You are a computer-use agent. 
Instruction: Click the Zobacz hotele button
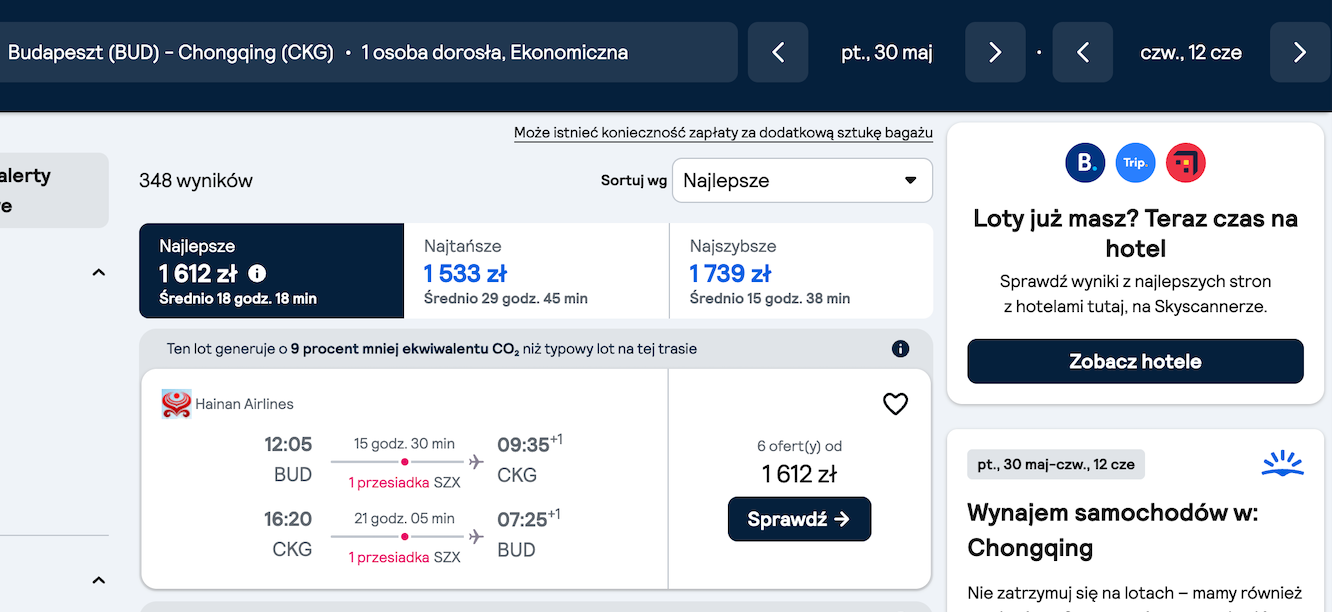tap(1135, 361)
